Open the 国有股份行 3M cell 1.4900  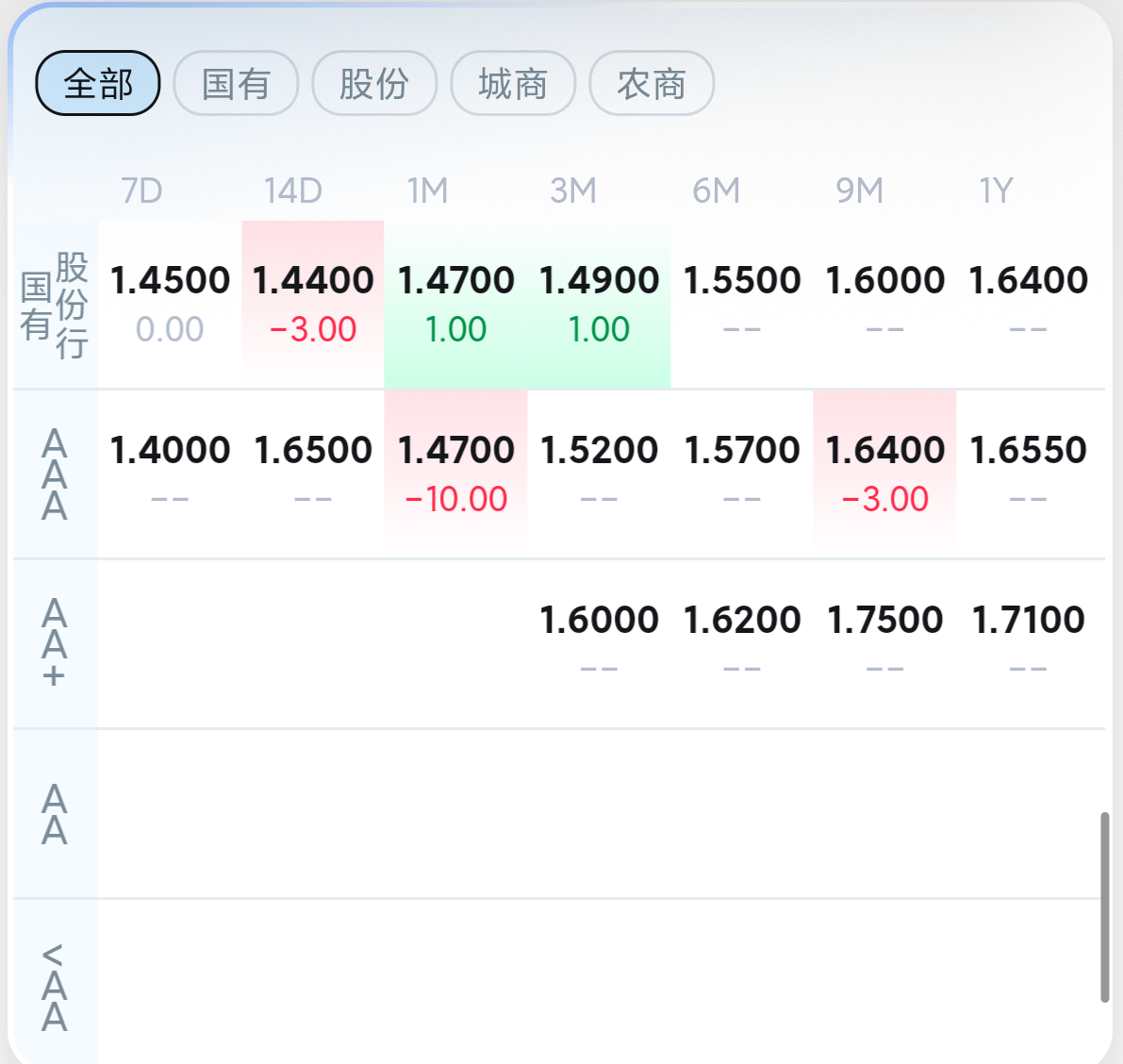pyautogui.click(x=599, y=306)
